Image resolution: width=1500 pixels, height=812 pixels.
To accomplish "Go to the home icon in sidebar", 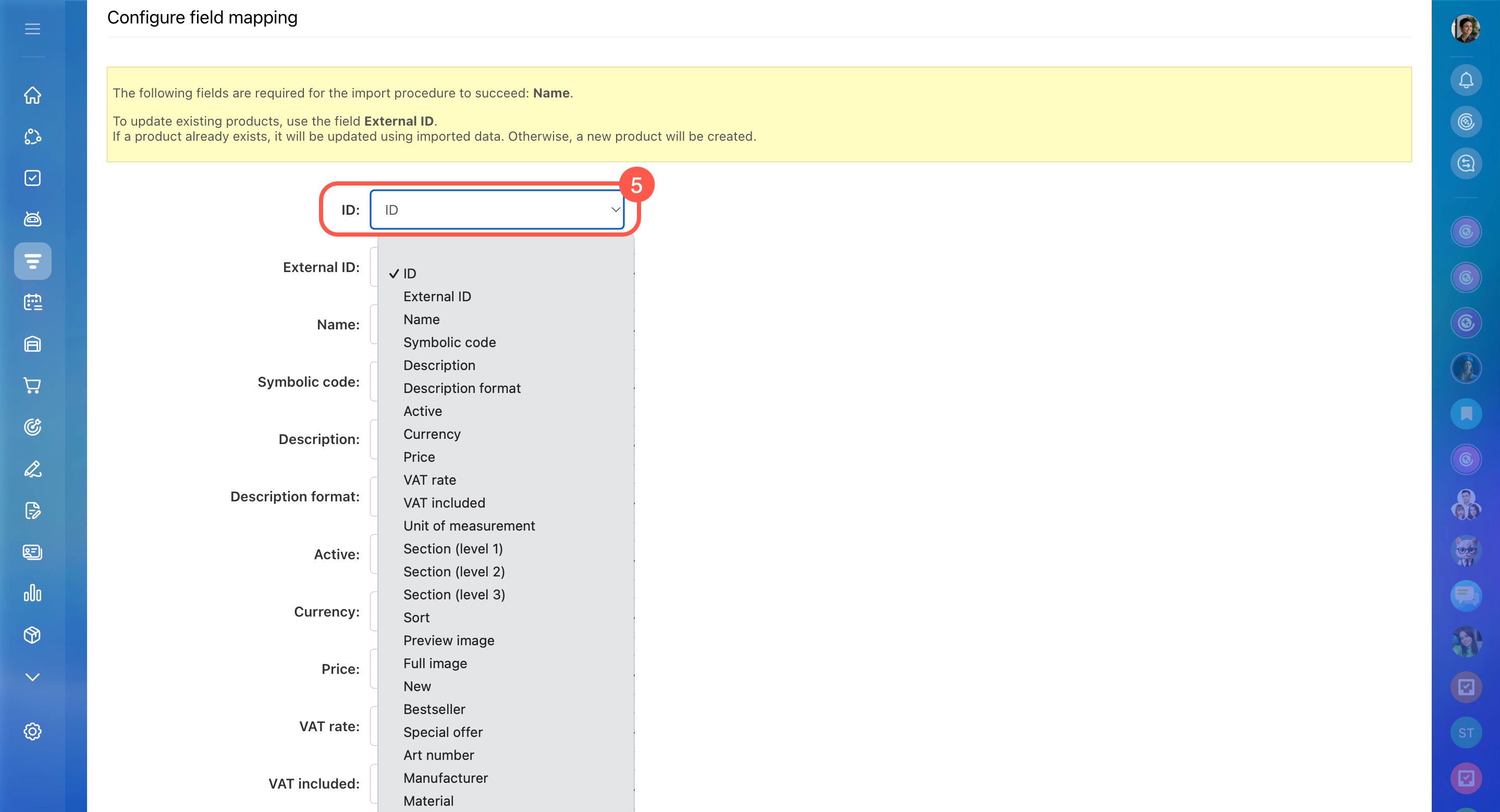I will pyautogui.click(x=33, y=95).
